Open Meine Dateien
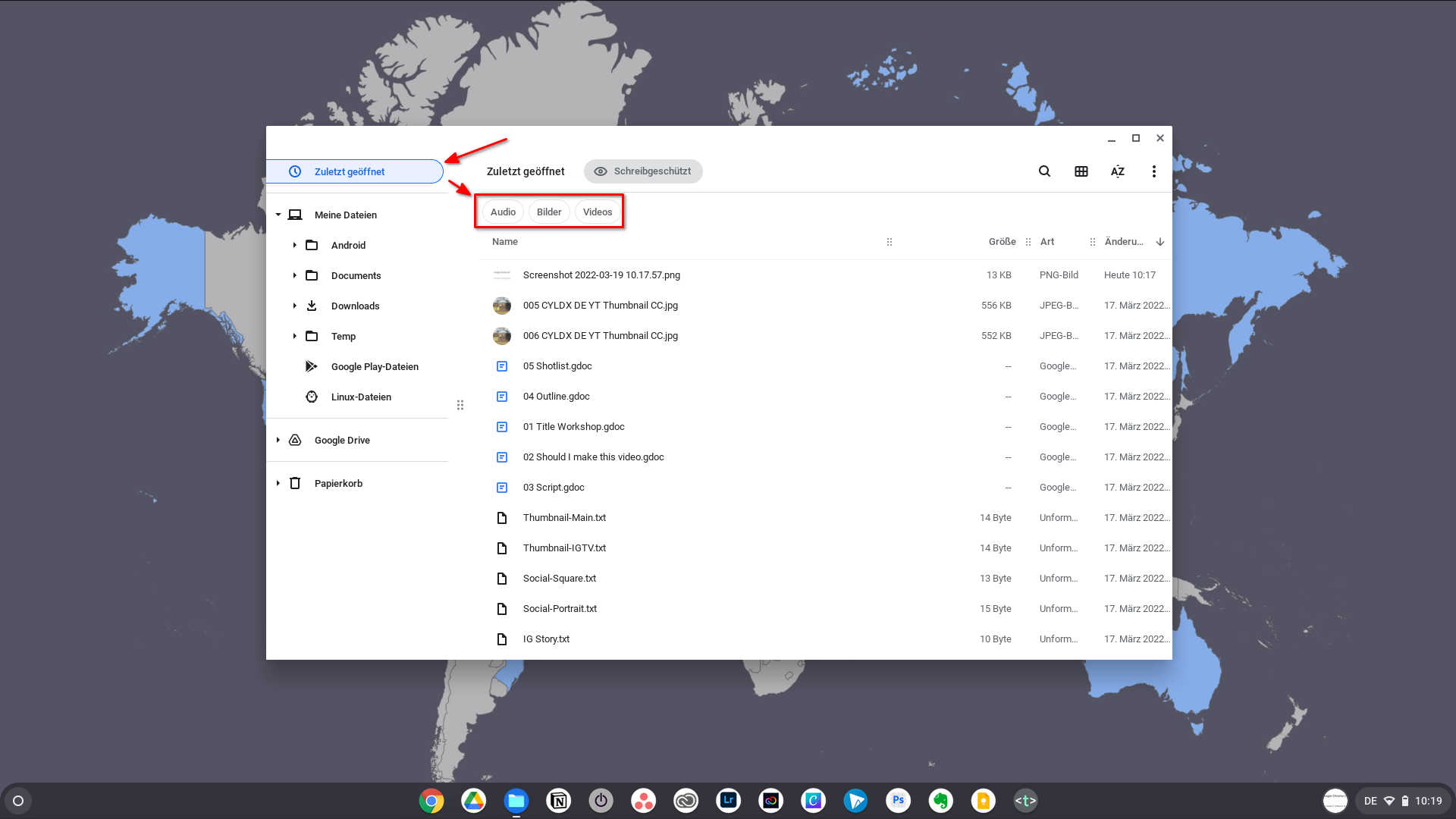 point(346,215)
